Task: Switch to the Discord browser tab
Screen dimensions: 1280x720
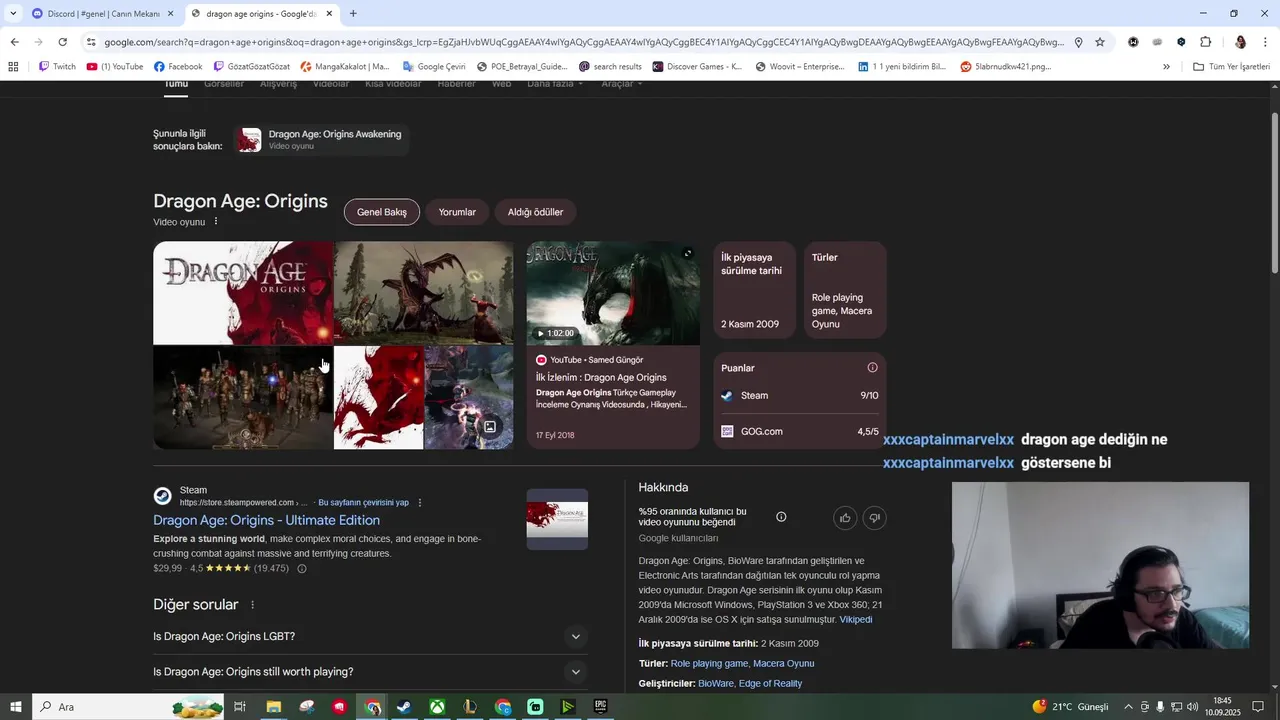Action: pos(103,14)
